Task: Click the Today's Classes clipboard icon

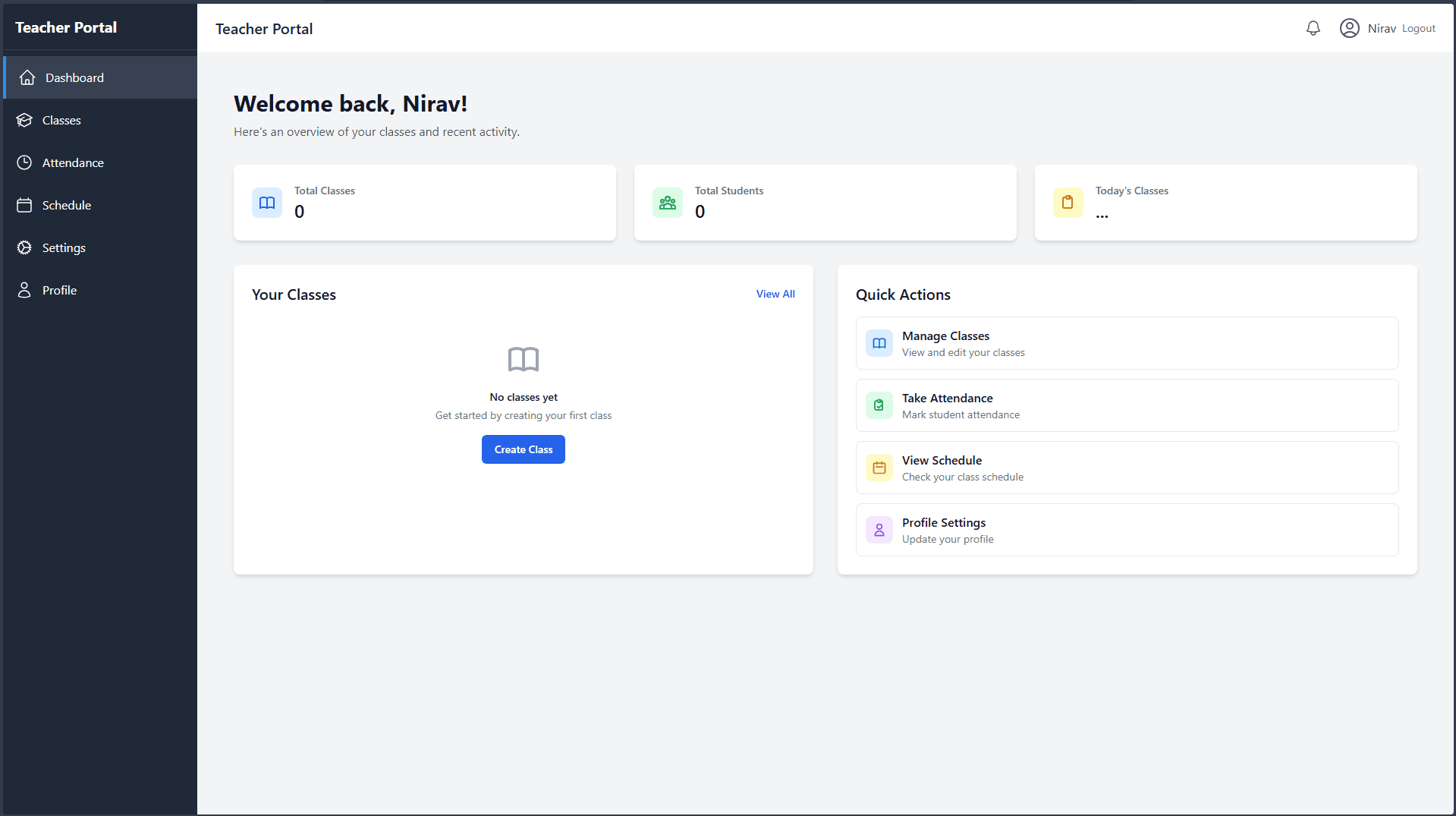Action: pyautogui.click(x=1068, y=203)
